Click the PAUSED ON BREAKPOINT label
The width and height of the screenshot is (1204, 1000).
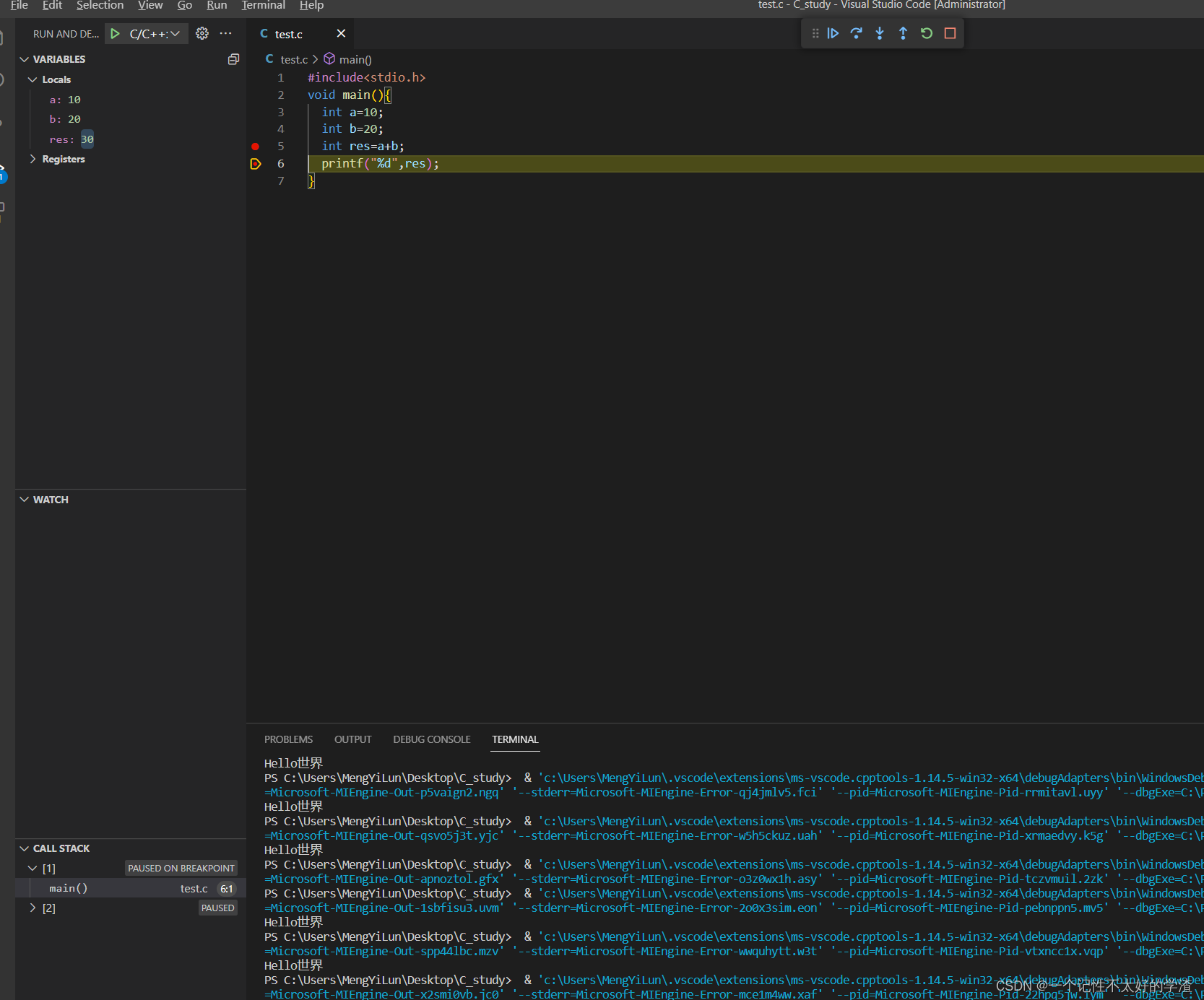click(181, 868)
